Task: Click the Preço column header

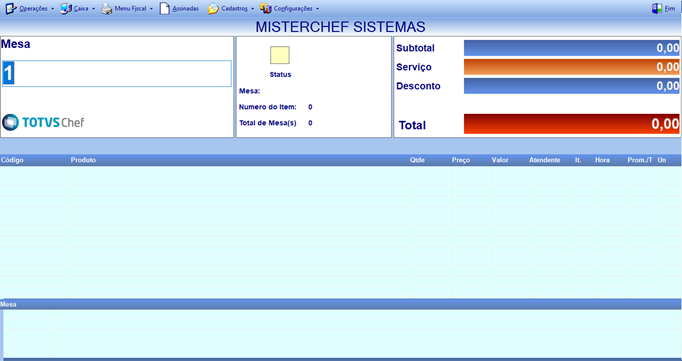Action: 461,160
